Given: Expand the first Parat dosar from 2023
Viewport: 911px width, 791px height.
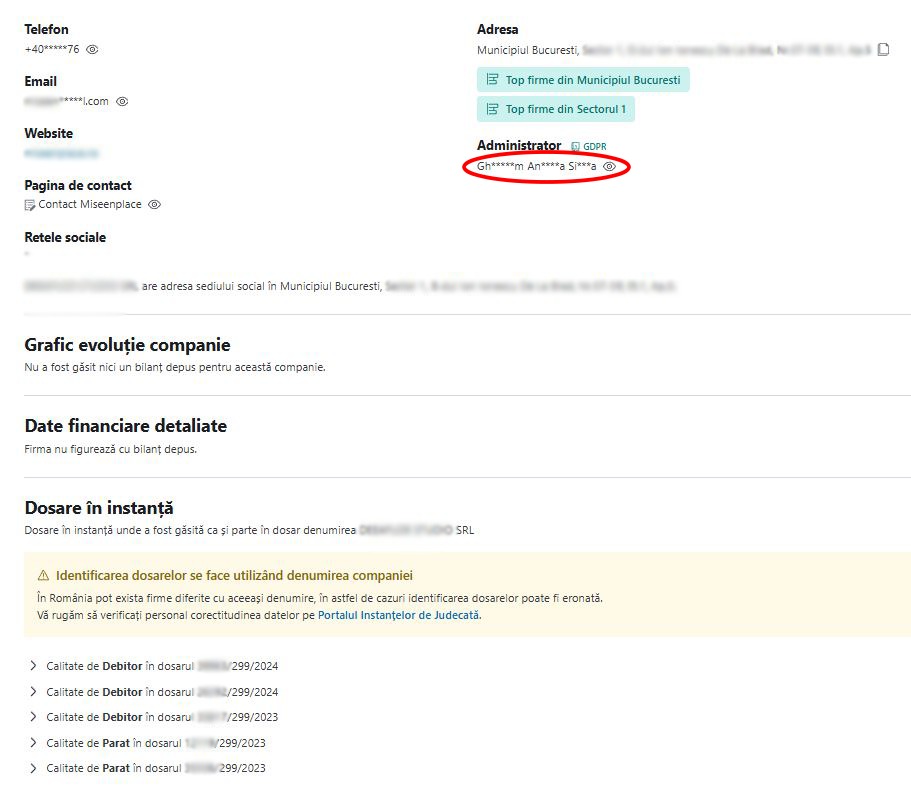Looking at the screenshot, I should tap(33, 743).
